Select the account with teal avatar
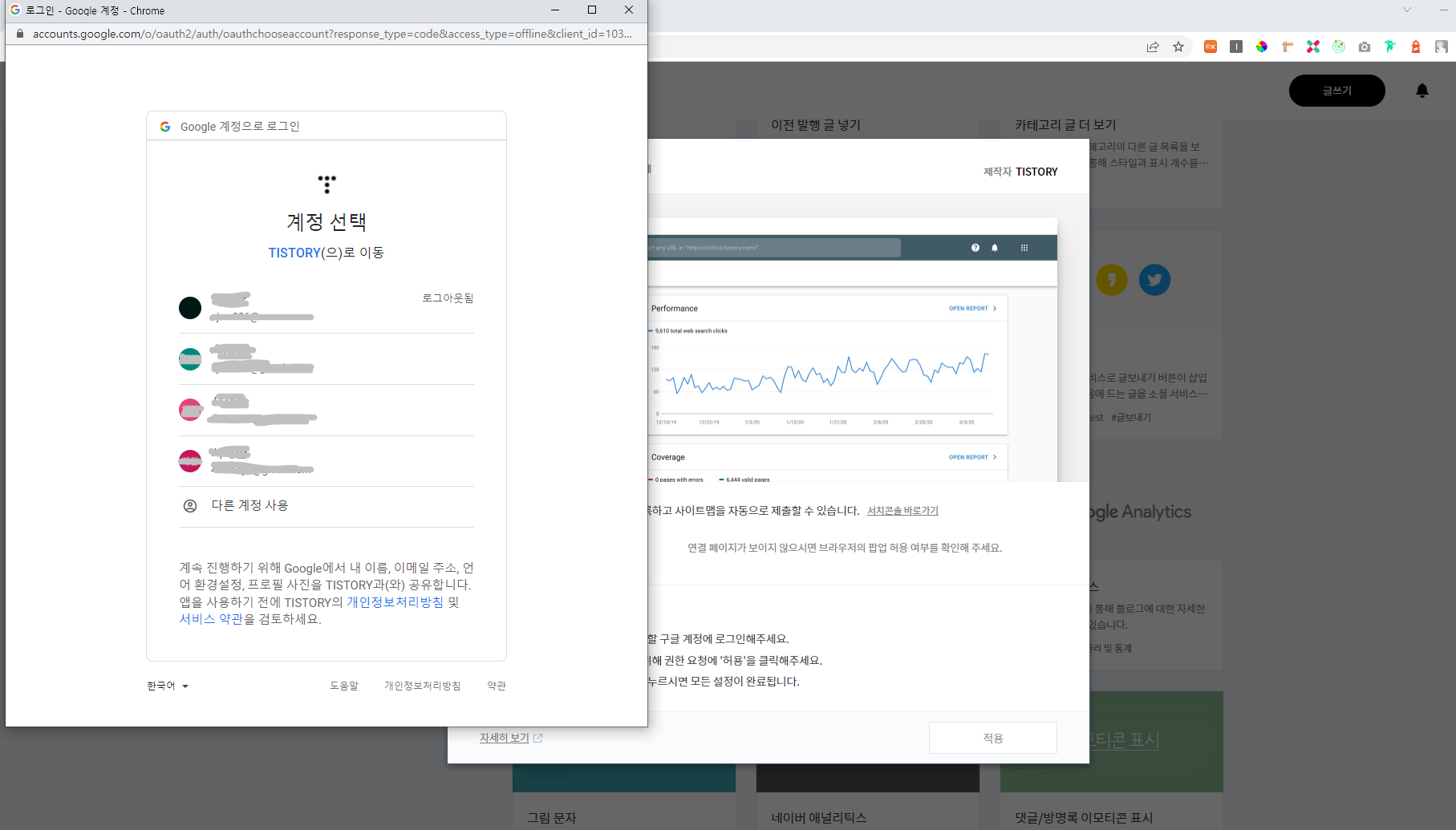This screenshot has height=830, width=1456. point(326,359)
